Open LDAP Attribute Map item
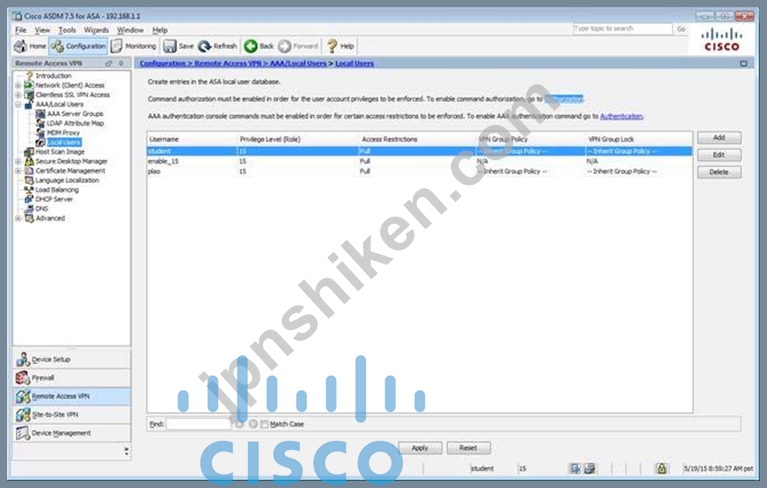Screen dimensions: 767x488 75,123
